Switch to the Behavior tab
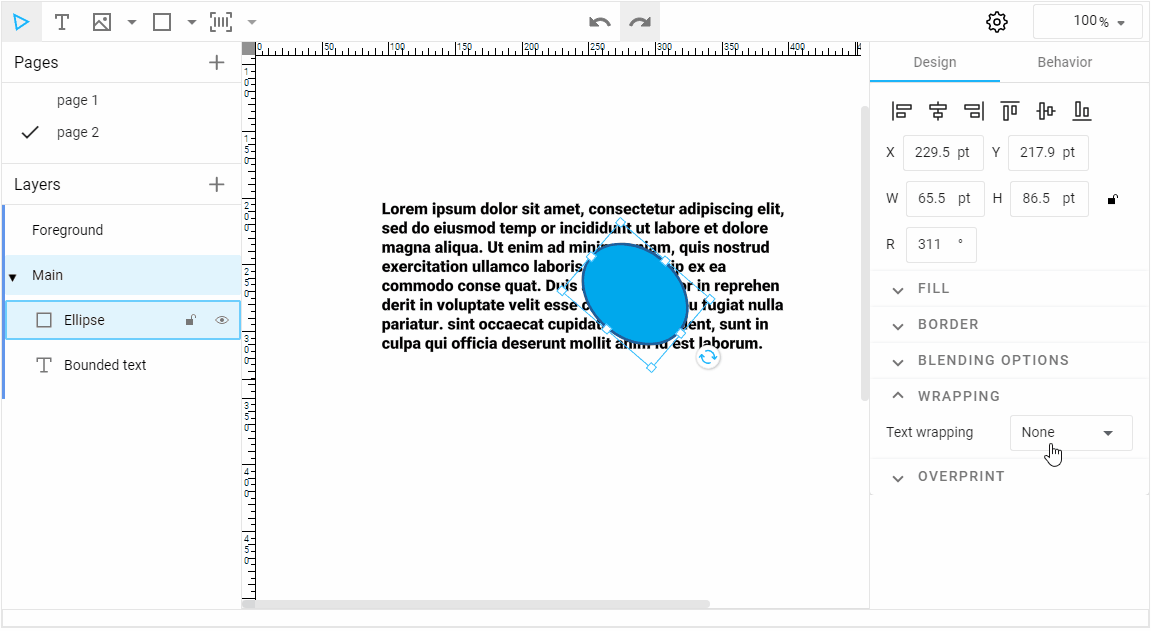Image resolution: width=1151 pixels, height=631 pixels. click(x=1063, y=61)
